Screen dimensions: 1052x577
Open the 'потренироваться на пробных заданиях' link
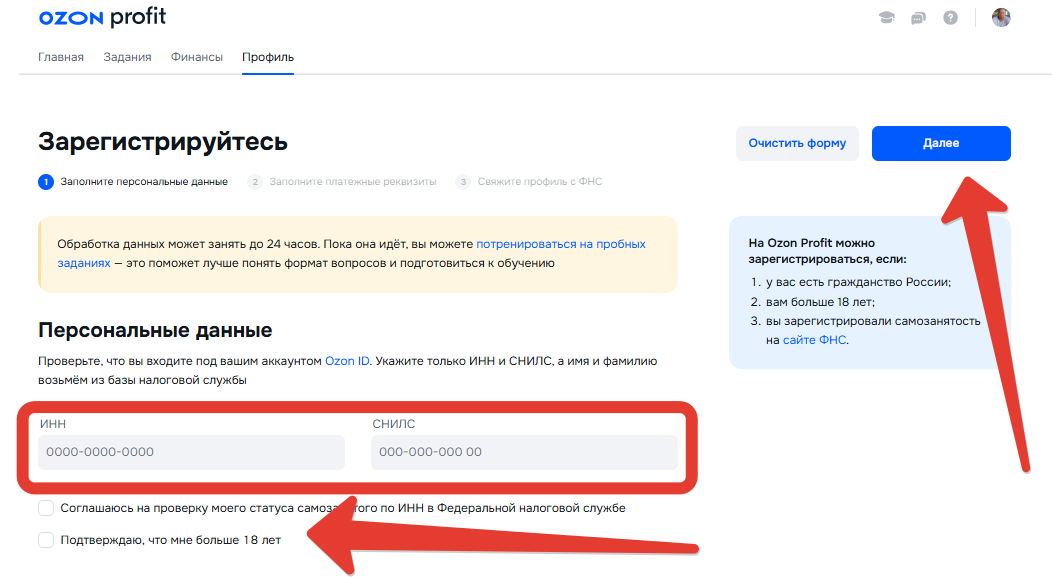[x=560, y=244]
